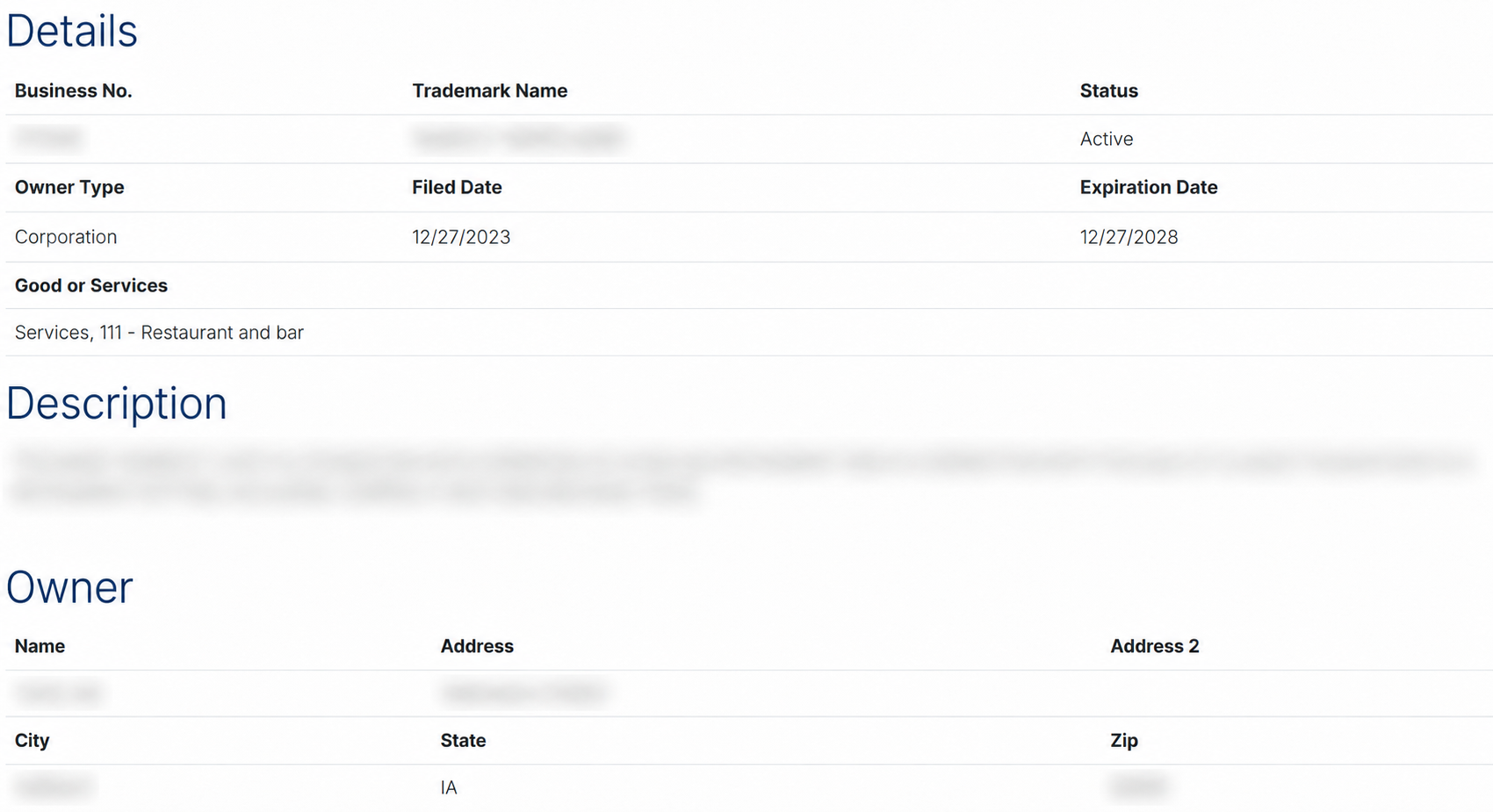The height and width of the screenshot is (812, 1493).
Task: Select the IA state value
Action: click(449, 788)
